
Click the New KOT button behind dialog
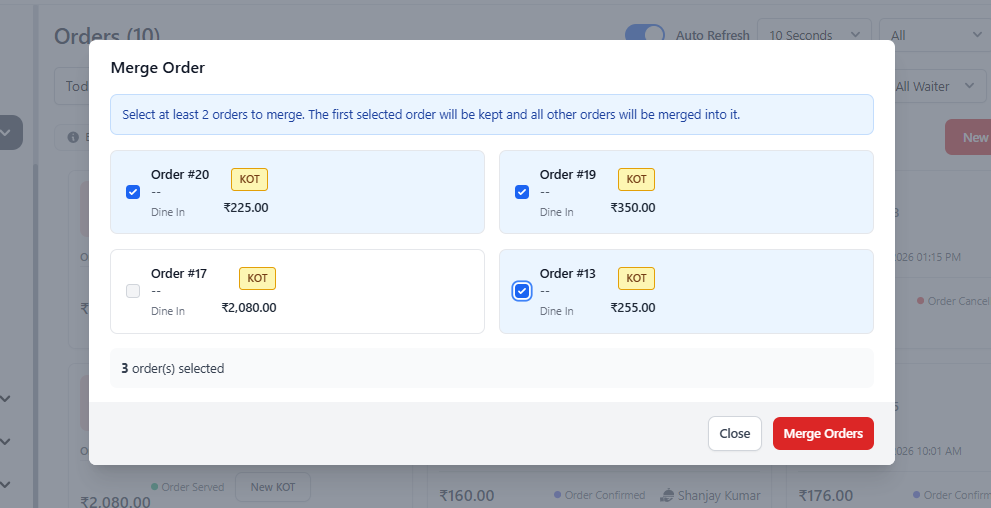[273, 487]
